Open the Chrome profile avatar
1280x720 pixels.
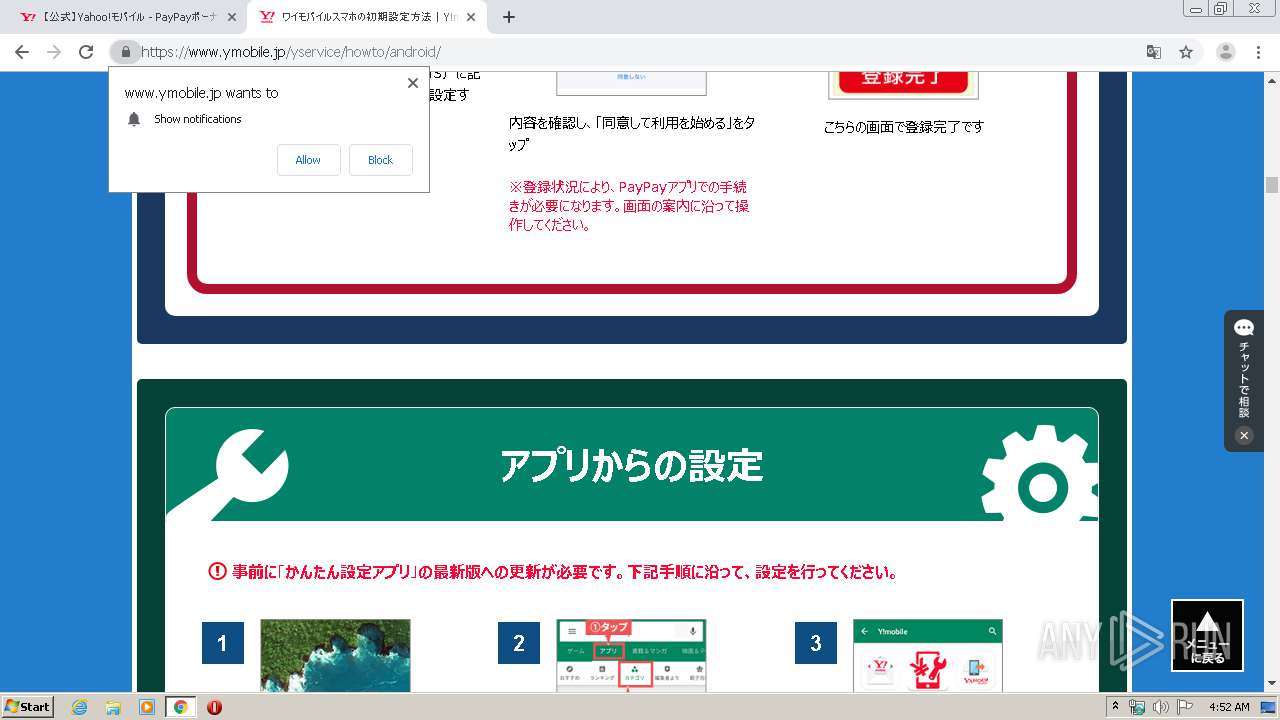(1225, 52)
